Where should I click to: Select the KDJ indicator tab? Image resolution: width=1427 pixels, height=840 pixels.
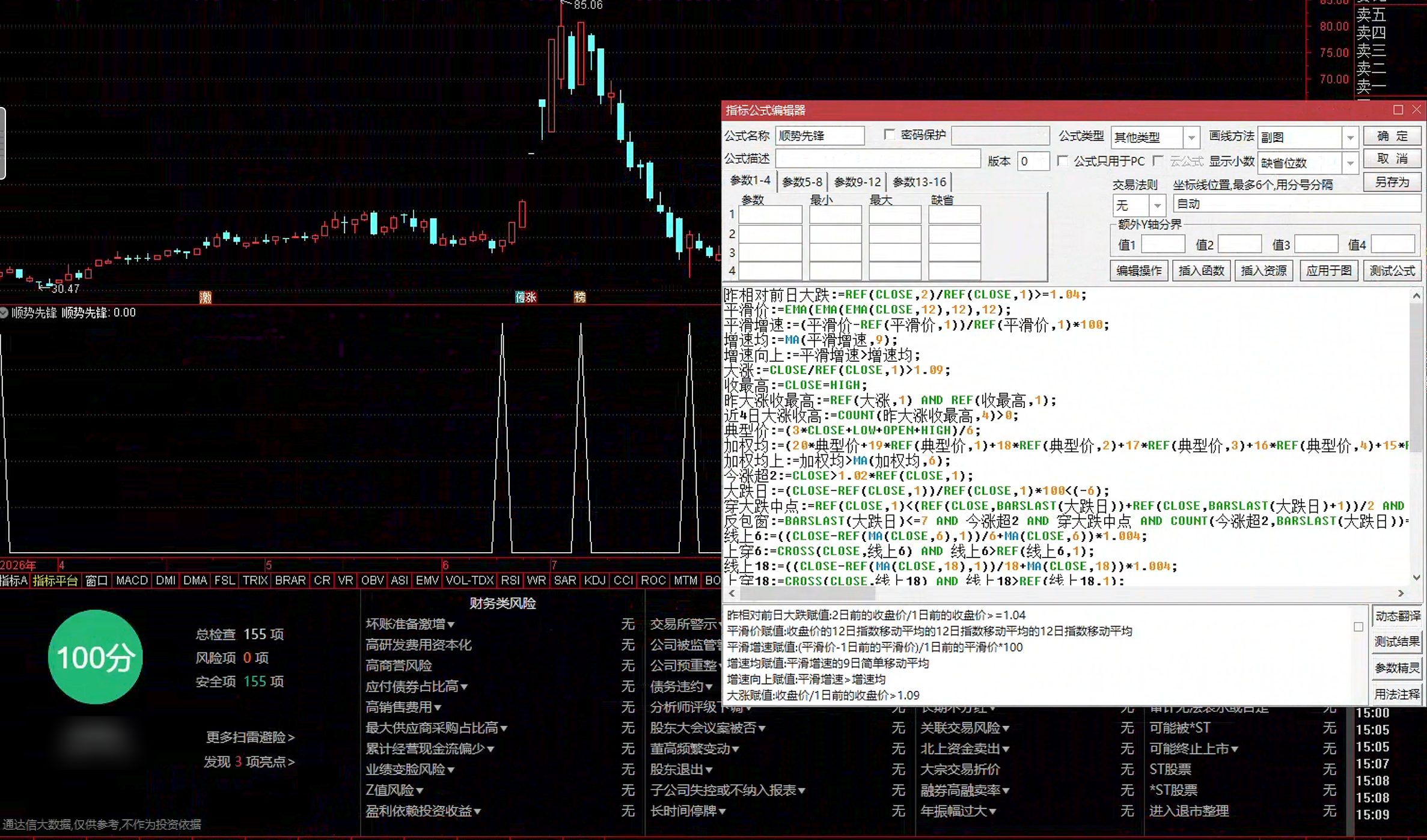coord(594,580)
